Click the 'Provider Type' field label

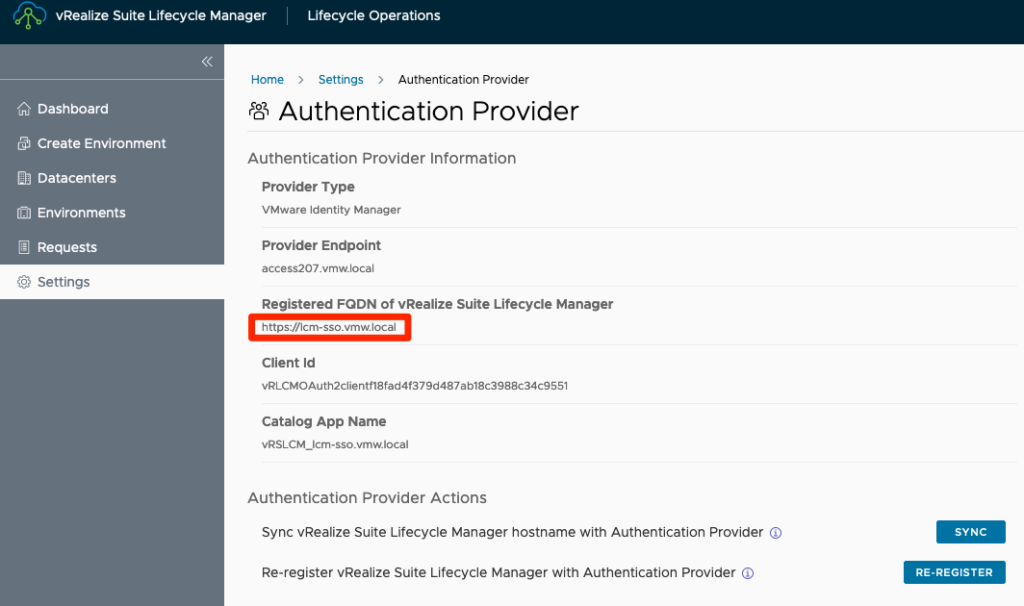[x=308, y=187]
